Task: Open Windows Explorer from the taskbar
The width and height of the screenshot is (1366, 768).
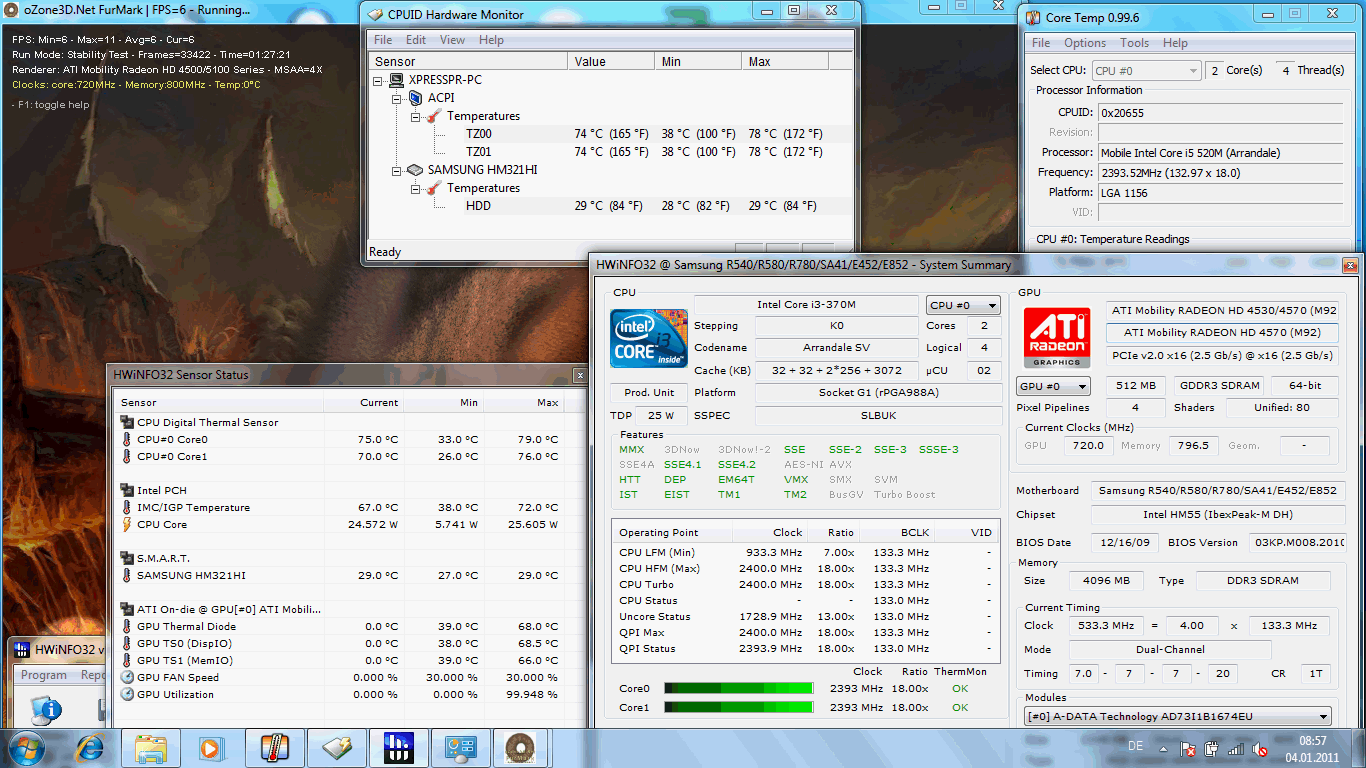Action: pyautogui.click(x=151, y=748)
